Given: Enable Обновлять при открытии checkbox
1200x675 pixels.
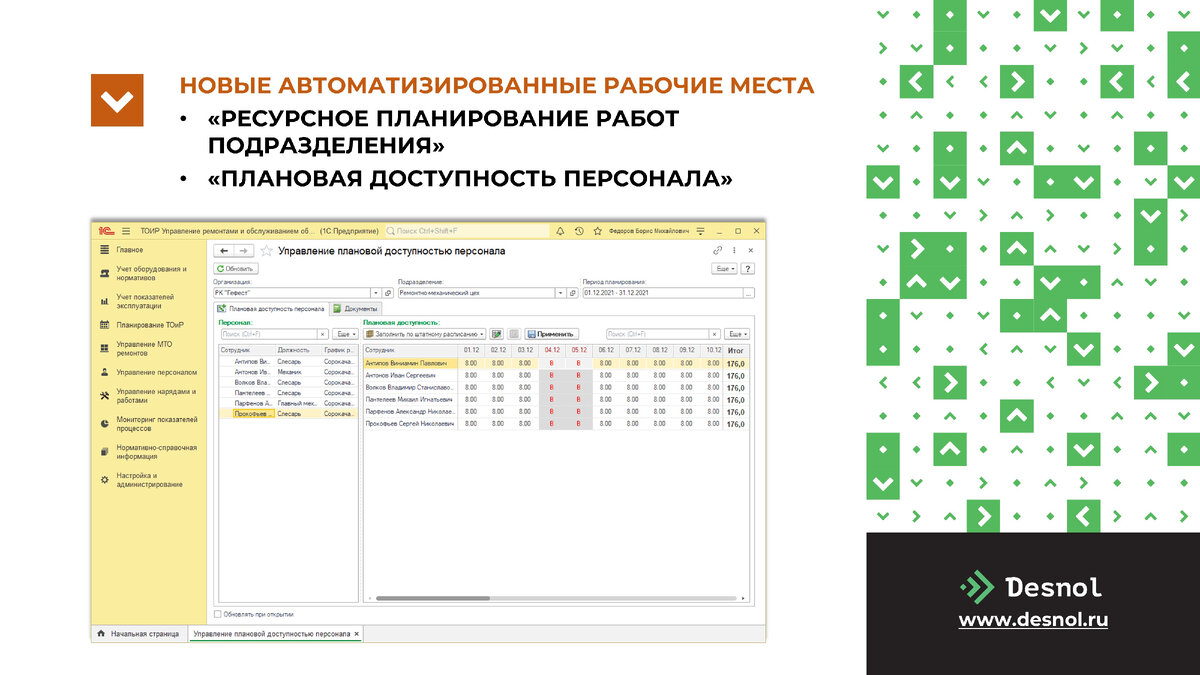Looking at the screenshot, I should click(217, 612).
